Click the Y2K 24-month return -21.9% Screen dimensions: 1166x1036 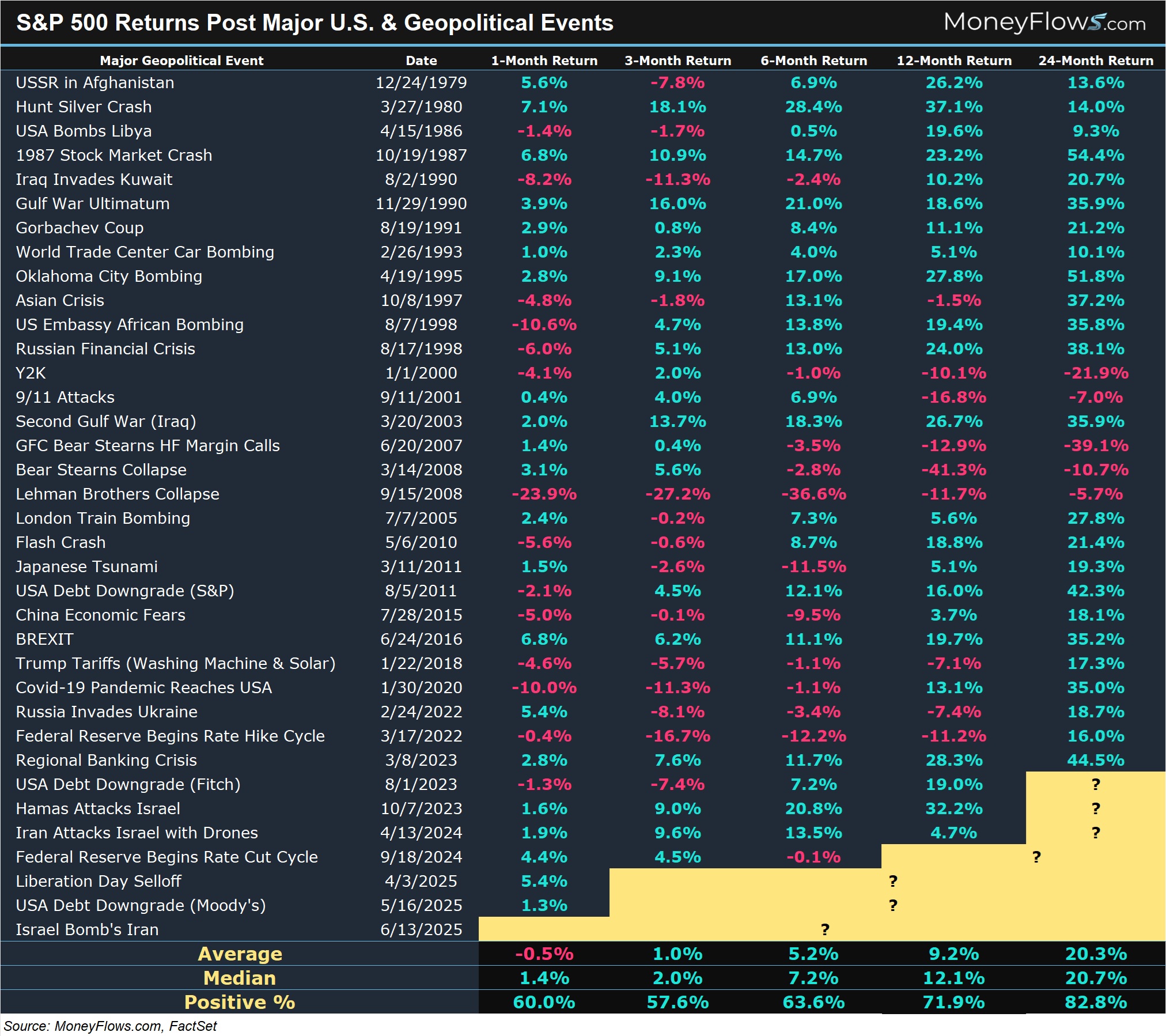click(x=1095, y=373)
